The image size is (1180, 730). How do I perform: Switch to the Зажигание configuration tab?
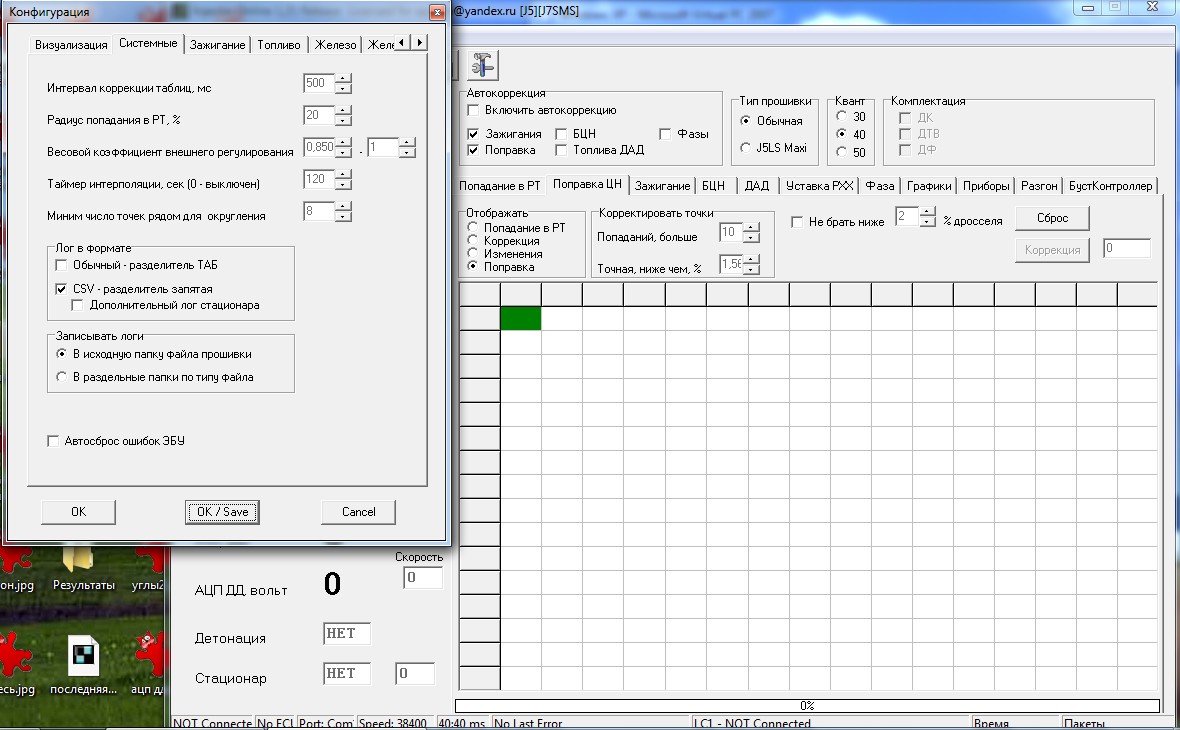[217, 45]
